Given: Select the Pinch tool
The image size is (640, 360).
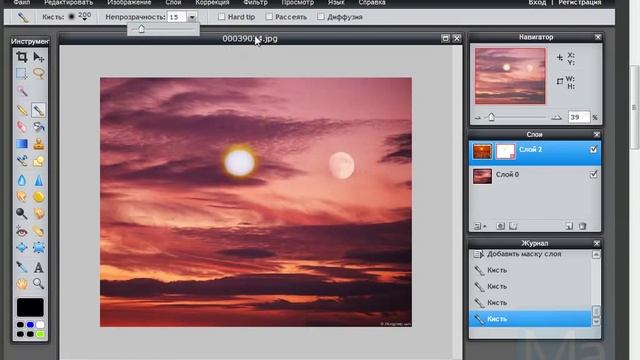Looking at the screenshot, I should (x=39, y=248).
